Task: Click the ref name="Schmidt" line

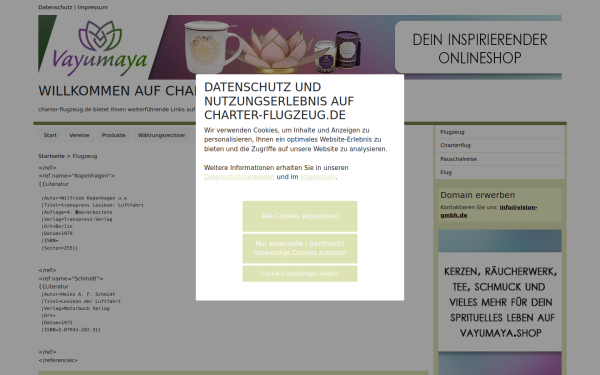Action: [x=71, y=279]
